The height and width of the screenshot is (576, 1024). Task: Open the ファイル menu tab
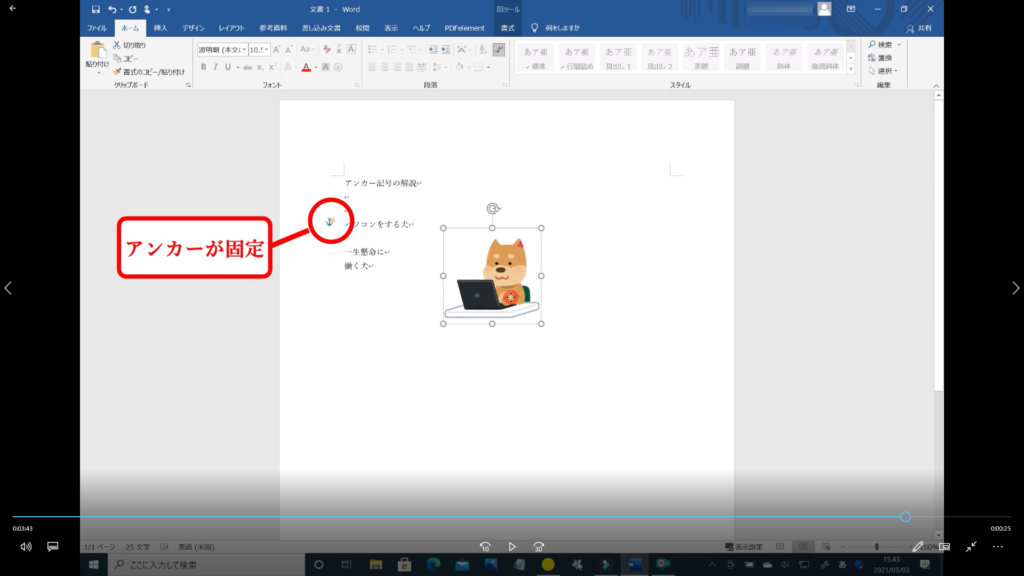coord(98,28)
